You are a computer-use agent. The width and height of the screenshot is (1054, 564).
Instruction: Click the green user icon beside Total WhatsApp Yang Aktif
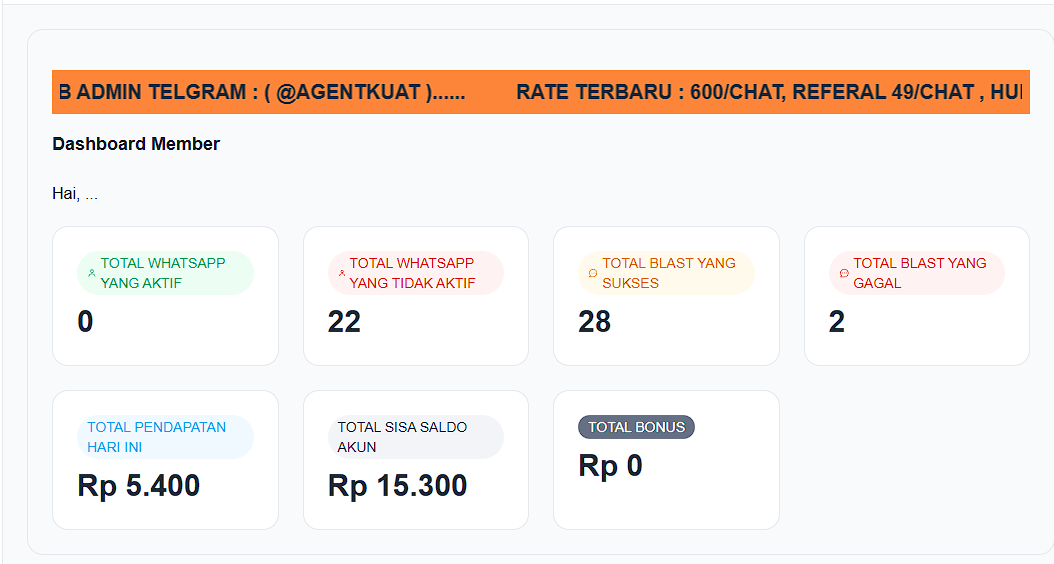[x=92, y=273]
